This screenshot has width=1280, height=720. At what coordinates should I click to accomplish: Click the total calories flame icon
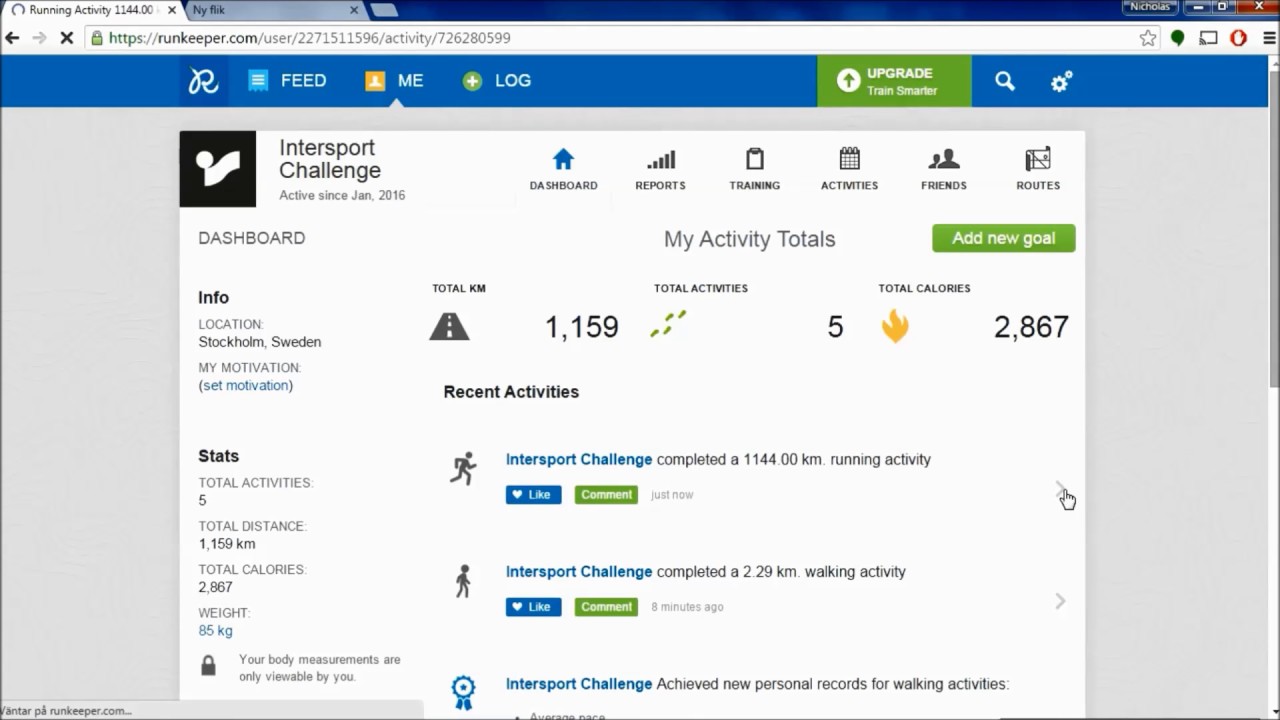[895, 326]
